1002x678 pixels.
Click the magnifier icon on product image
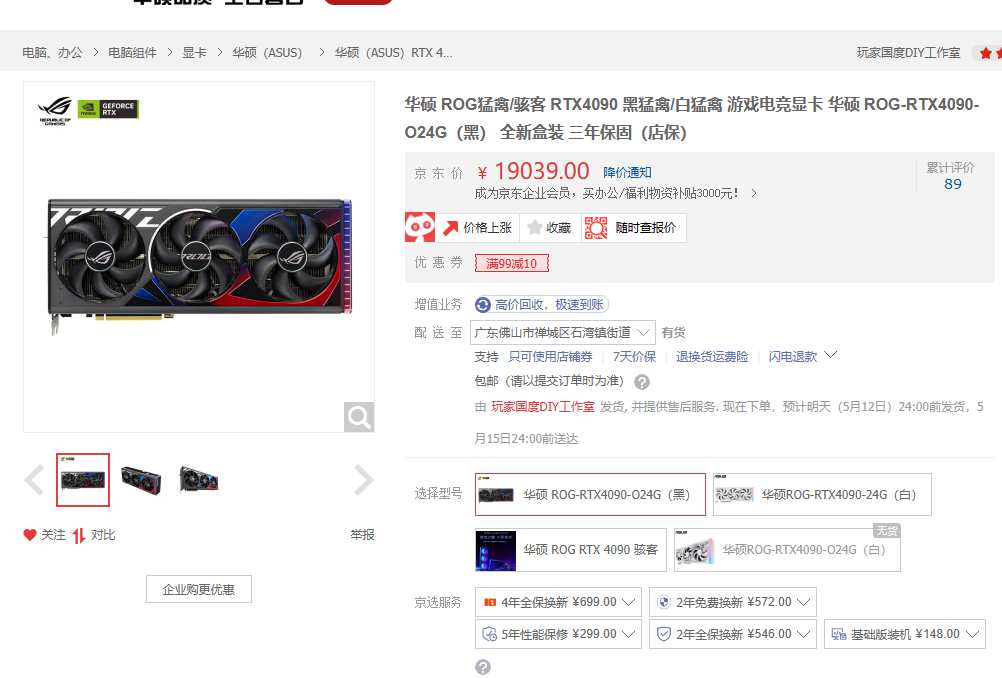359,417
